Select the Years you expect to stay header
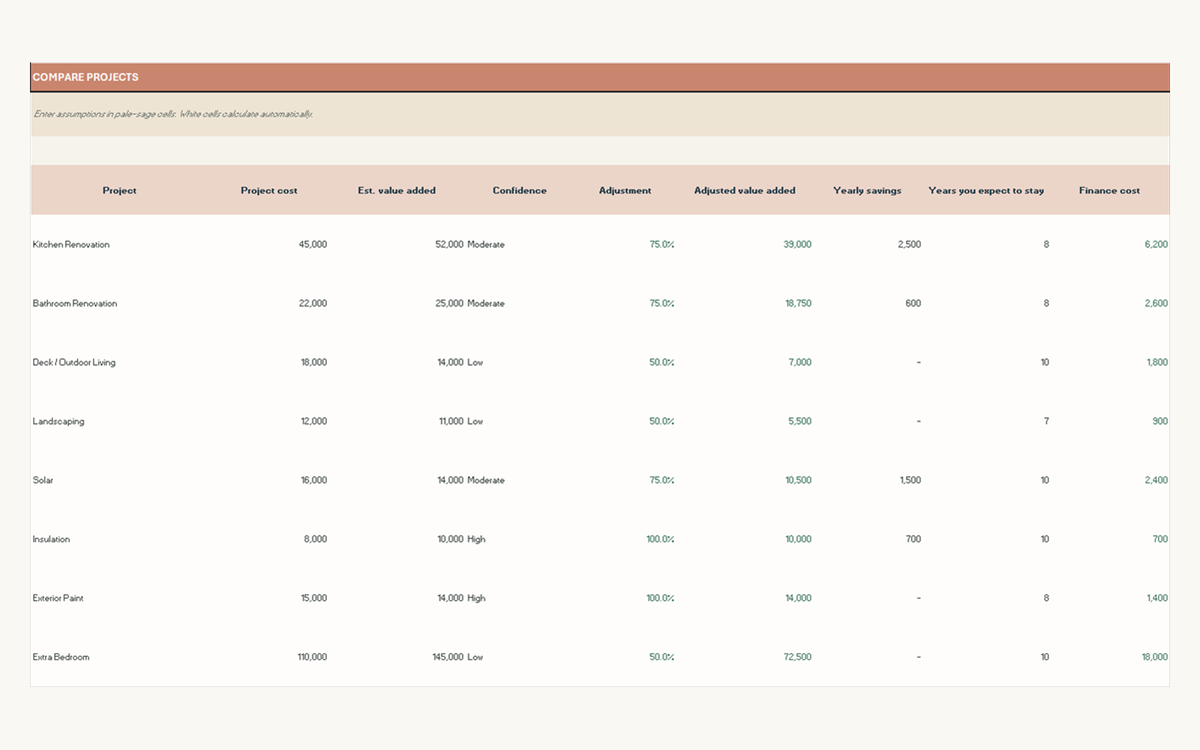 click(x=986, y=190)
